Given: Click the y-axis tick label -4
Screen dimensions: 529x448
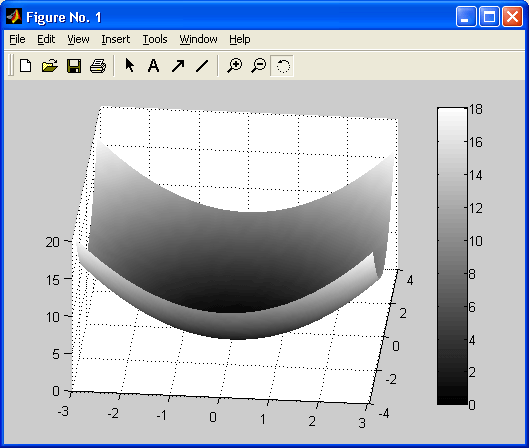Looking at the screenshot, I should [384, 413].
